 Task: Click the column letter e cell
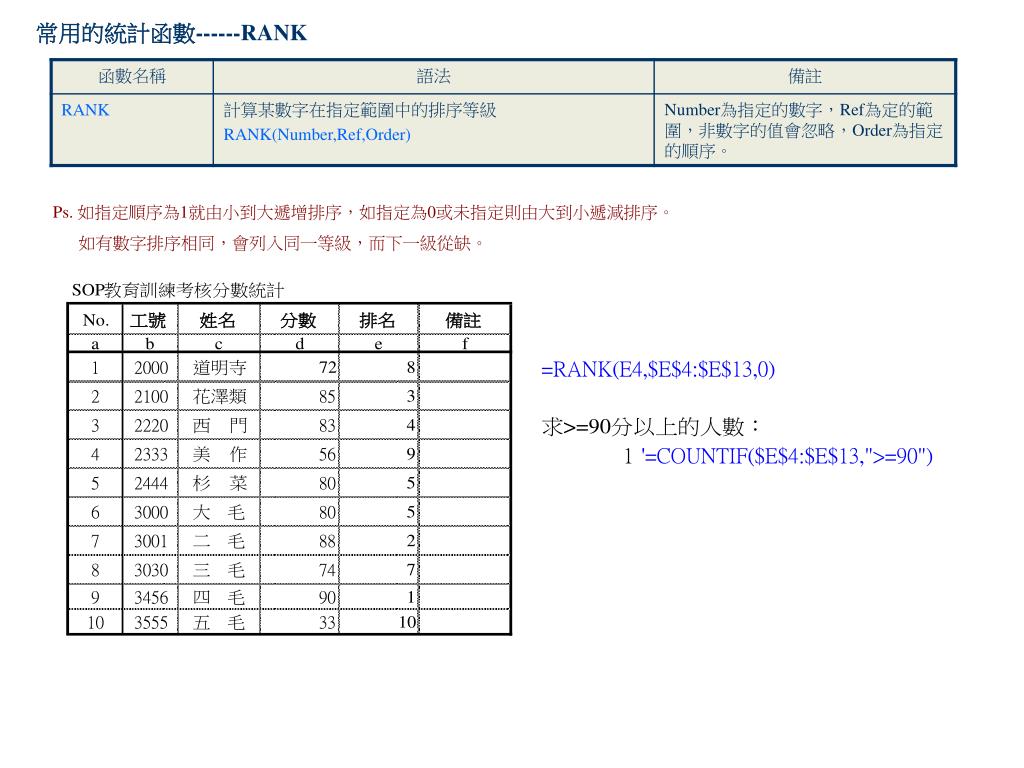coord(378,344)
